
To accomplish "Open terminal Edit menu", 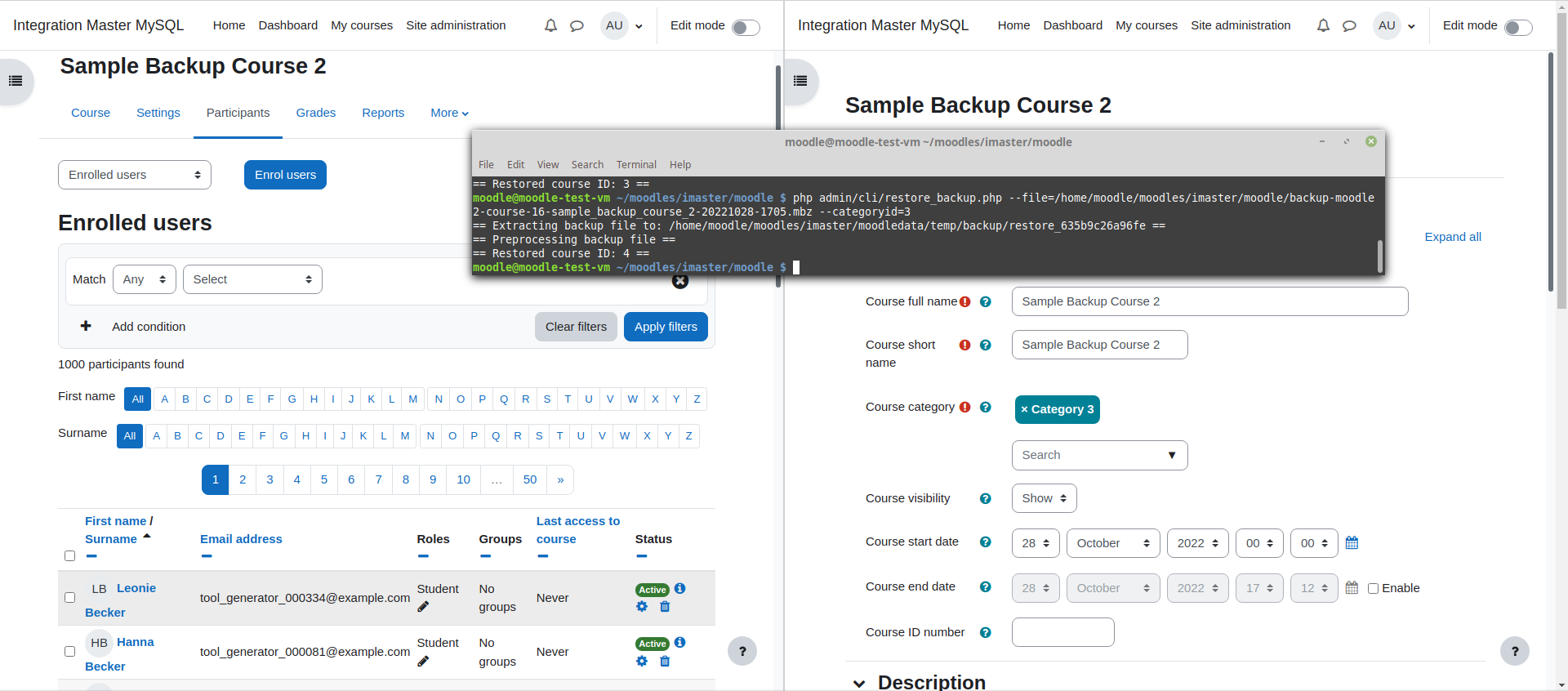I will pos(515,164).
